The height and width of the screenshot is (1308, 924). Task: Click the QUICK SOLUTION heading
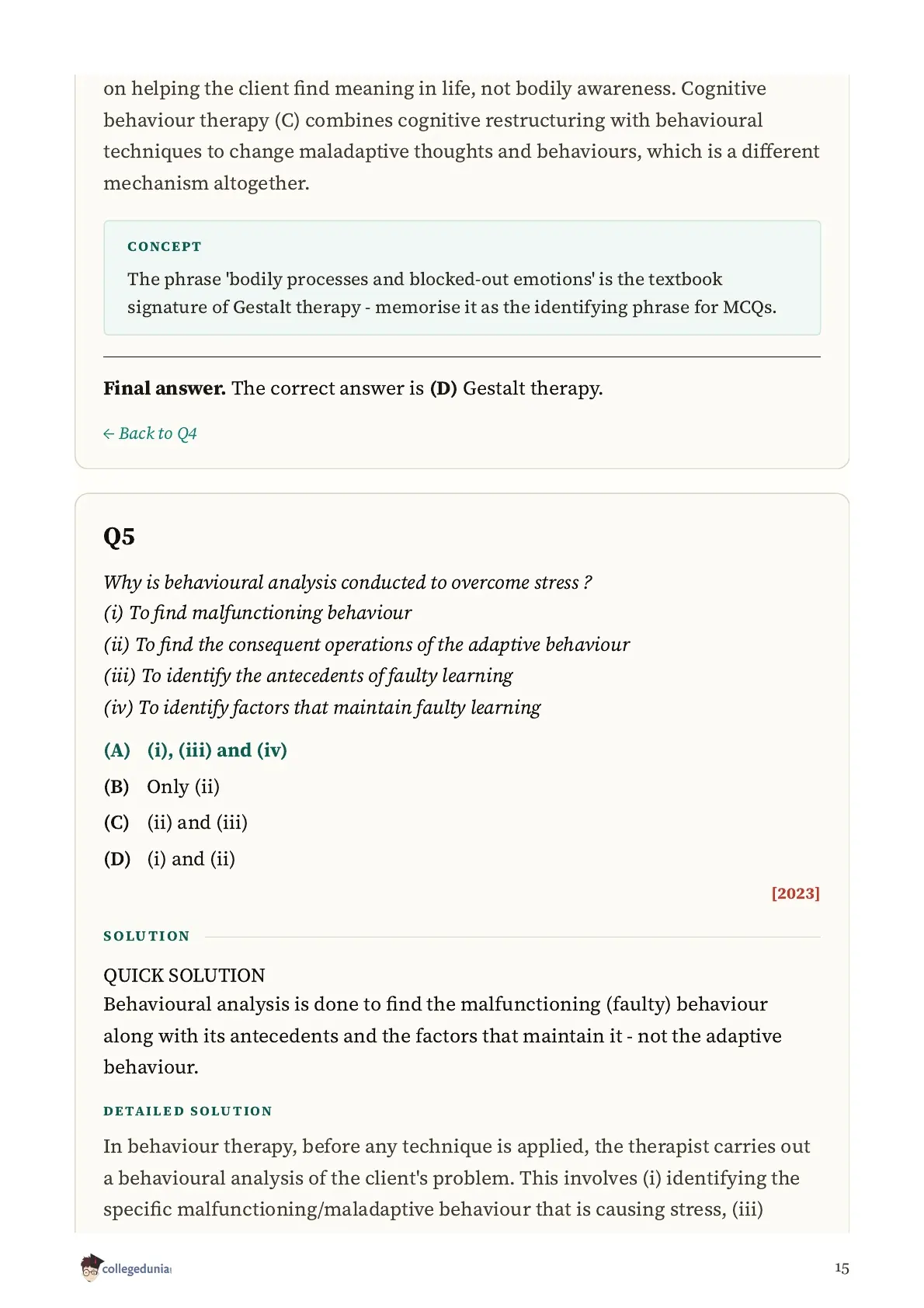point(184,976)
